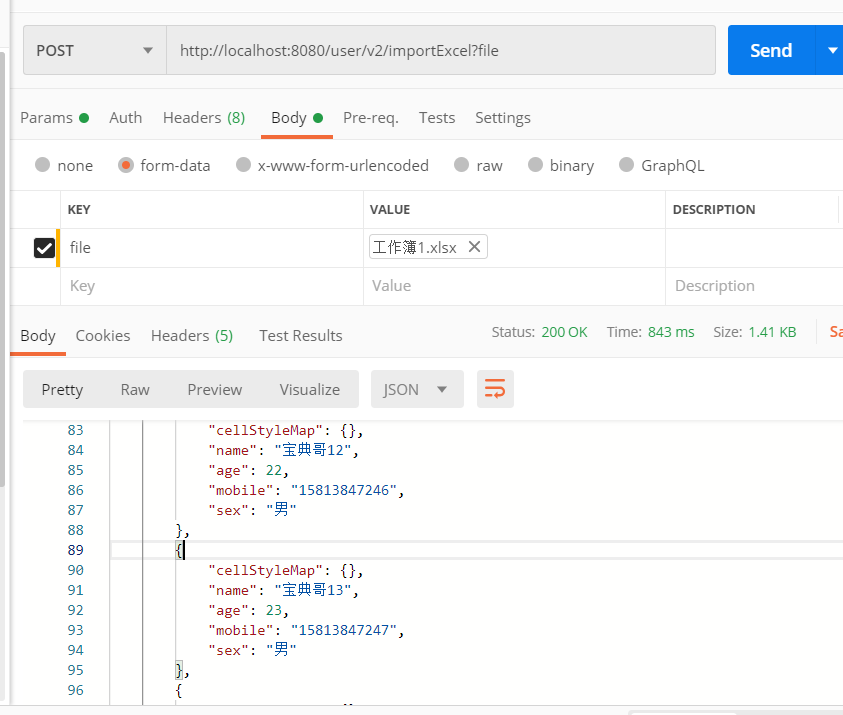Open the request Body tab

(297, 118)
